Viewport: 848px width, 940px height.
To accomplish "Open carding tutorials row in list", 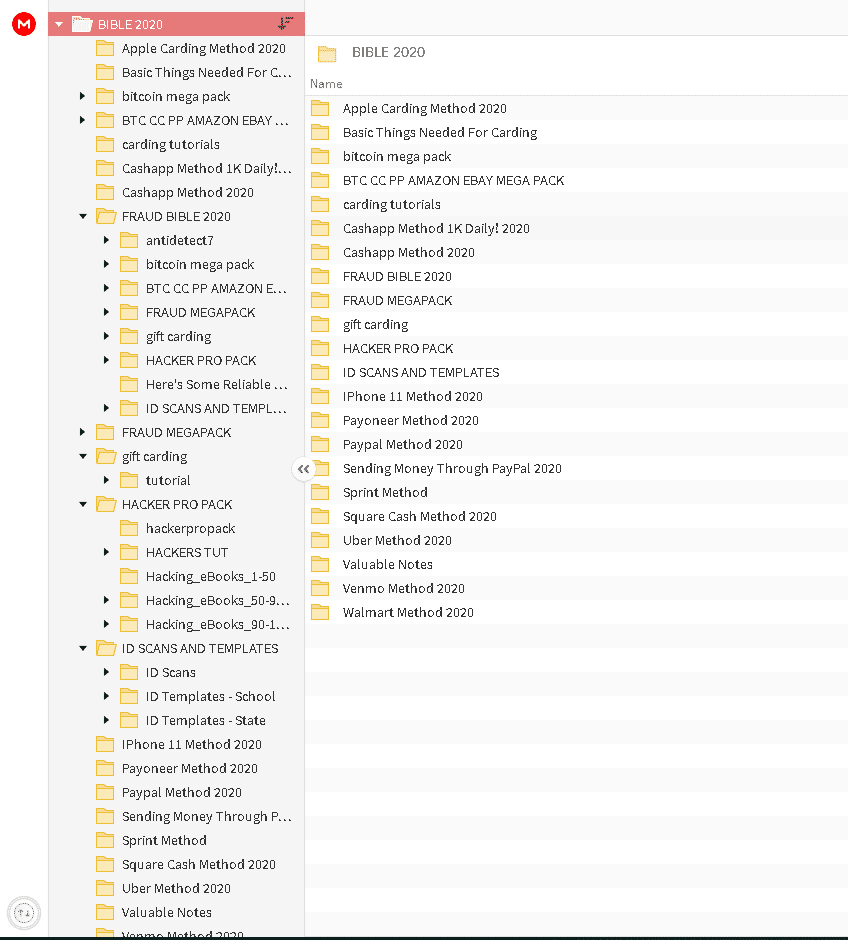I will tap(577, 204).
